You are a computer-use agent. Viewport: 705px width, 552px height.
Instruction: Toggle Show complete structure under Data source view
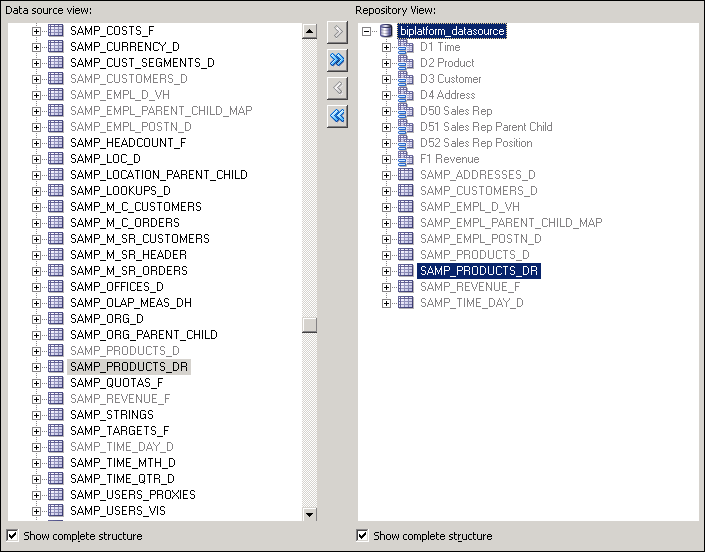[x=12, y=535]
